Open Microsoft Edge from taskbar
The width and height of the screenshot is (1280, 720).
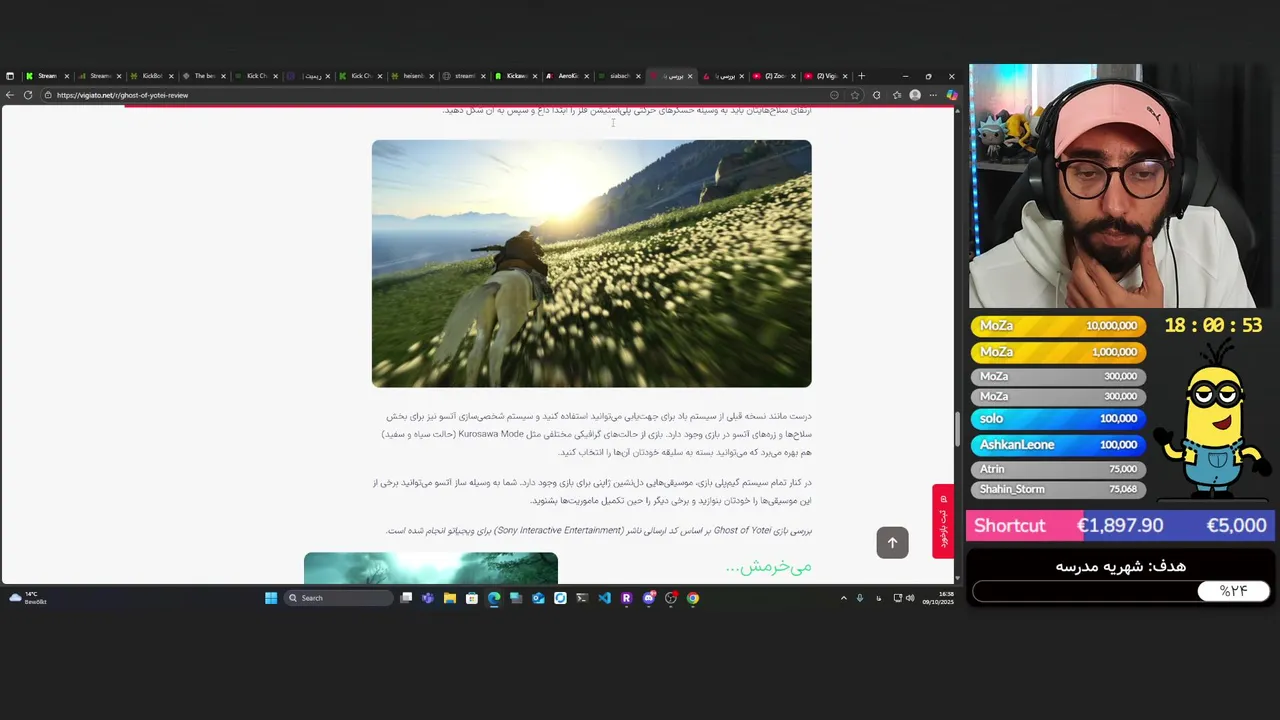[x=494, y=598]
